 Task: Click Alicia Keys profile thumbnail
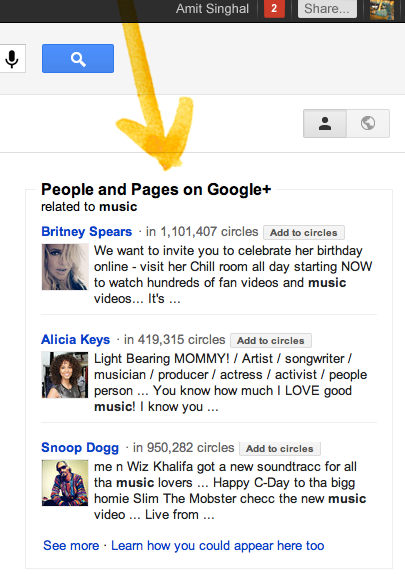[x=65, y=375]
